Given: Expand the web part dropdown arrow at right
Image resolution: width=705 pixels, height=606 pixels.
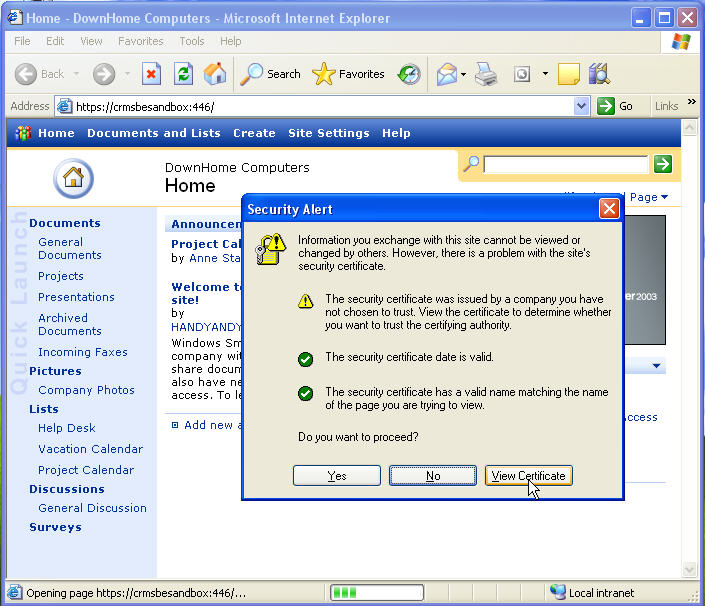Looking at the screenshot, I should pyautogui.click(x=656, y=366).
